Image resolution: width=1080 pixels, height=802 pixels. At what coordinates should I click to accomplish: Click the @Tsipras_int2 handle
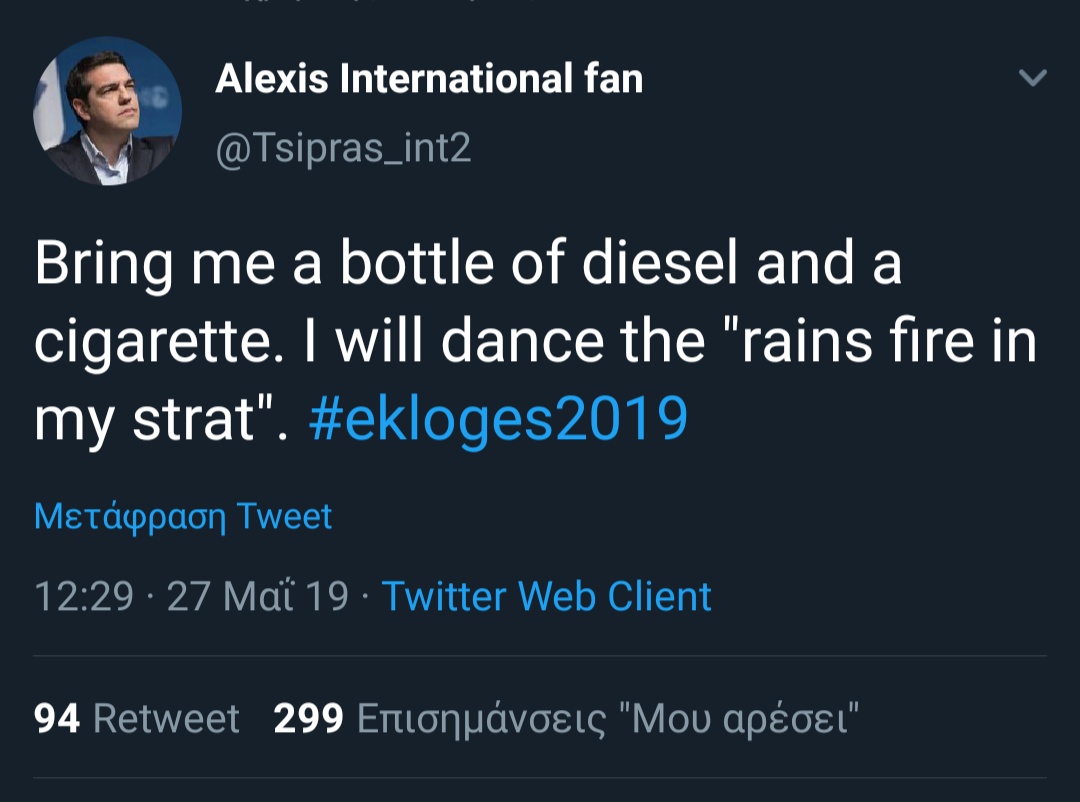point(343,148)
